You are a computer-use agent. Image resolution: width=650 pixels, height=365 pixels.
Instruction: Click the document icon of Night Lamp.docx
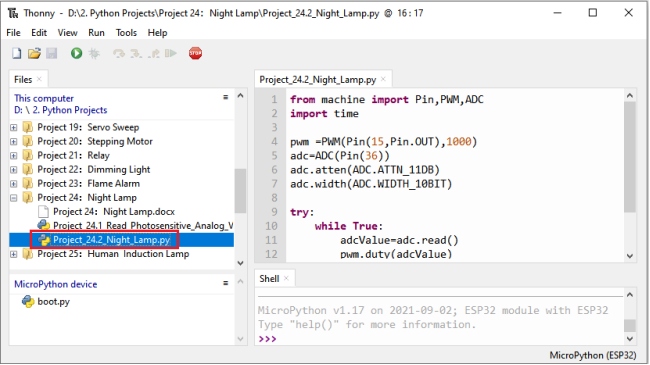43,212
